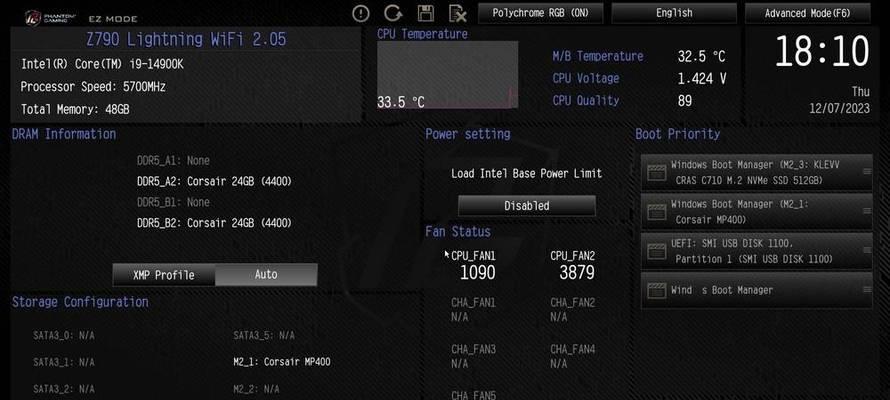Click the Processor Speed: 5700MHz line

point(93,87)
